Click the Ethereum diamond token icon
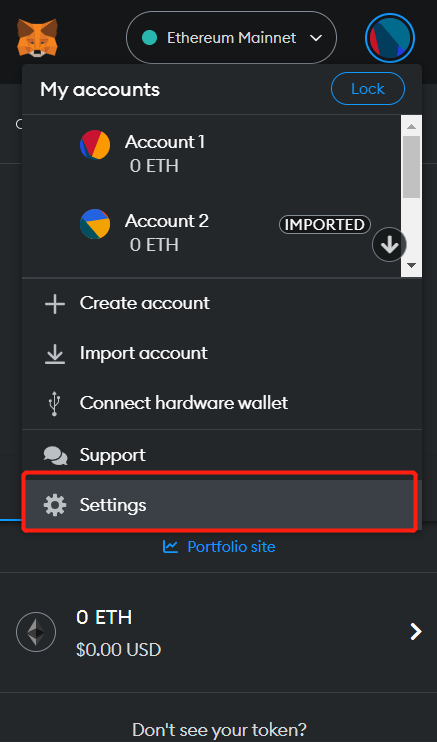This screenshot has width=437, height=742. click(x=36, y=632)
